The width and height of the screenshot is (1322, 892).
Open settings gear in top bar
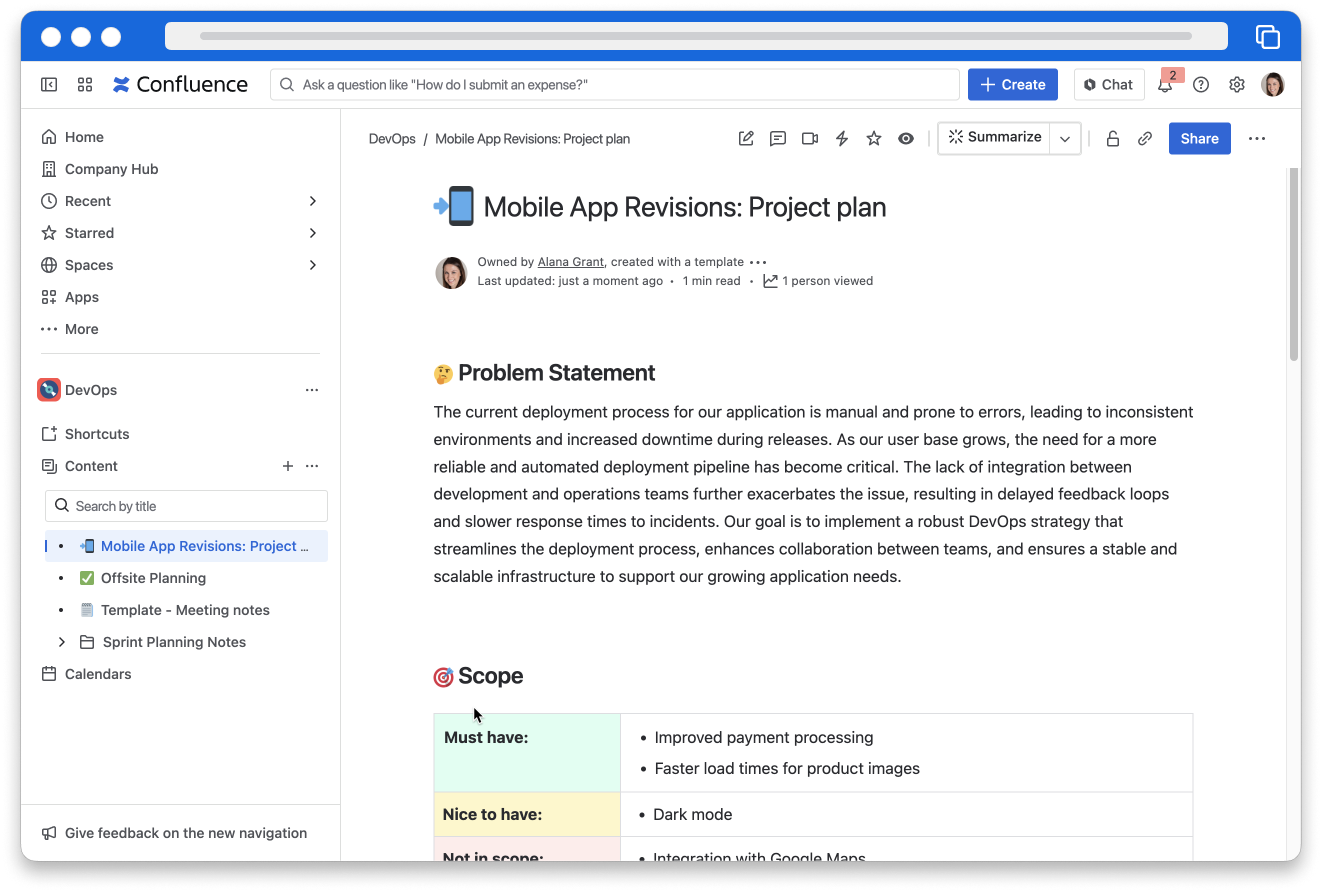[1237, 85]
